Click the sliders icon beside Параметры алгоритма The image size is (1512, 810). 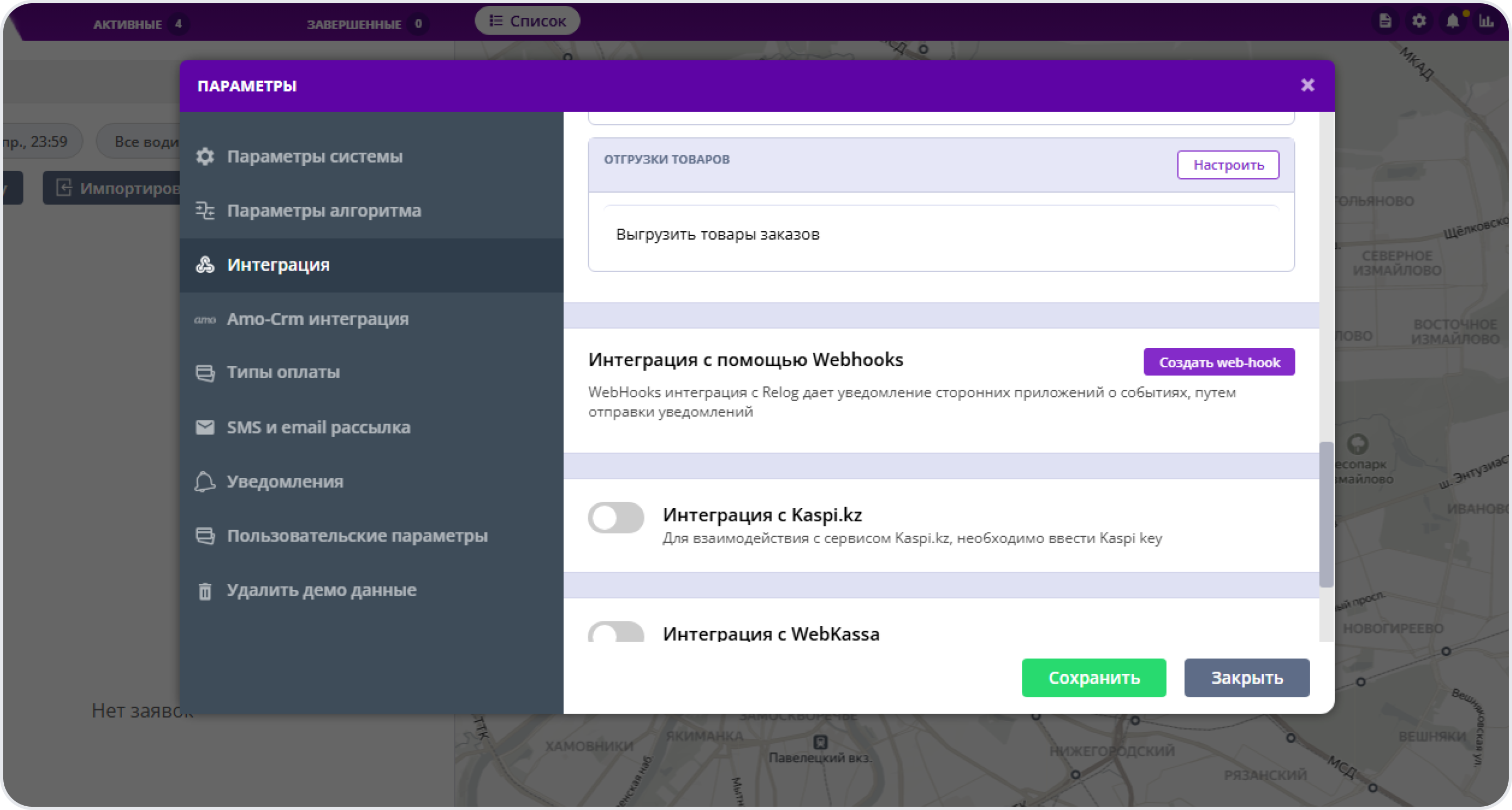(x=205, y=210)
